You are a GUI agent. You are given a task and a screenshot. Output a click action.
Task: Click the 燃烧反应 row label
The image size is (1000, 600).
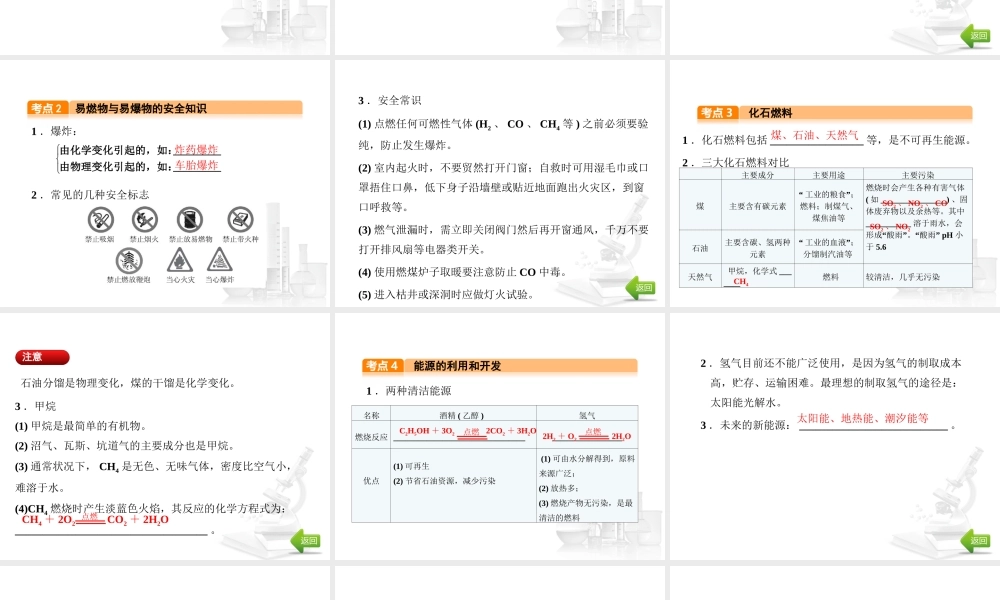coord(371,437)
